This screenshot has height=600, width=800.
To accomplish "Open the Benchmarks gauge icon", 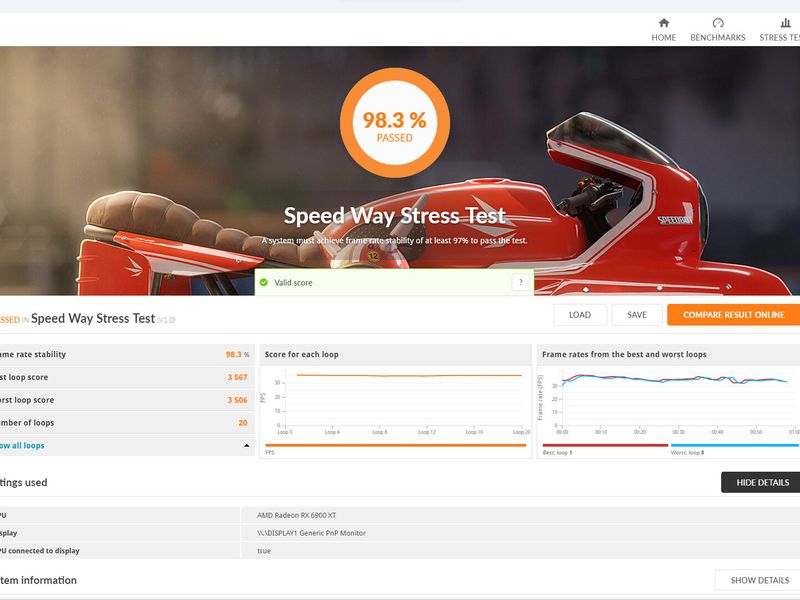I will [717, 23].
